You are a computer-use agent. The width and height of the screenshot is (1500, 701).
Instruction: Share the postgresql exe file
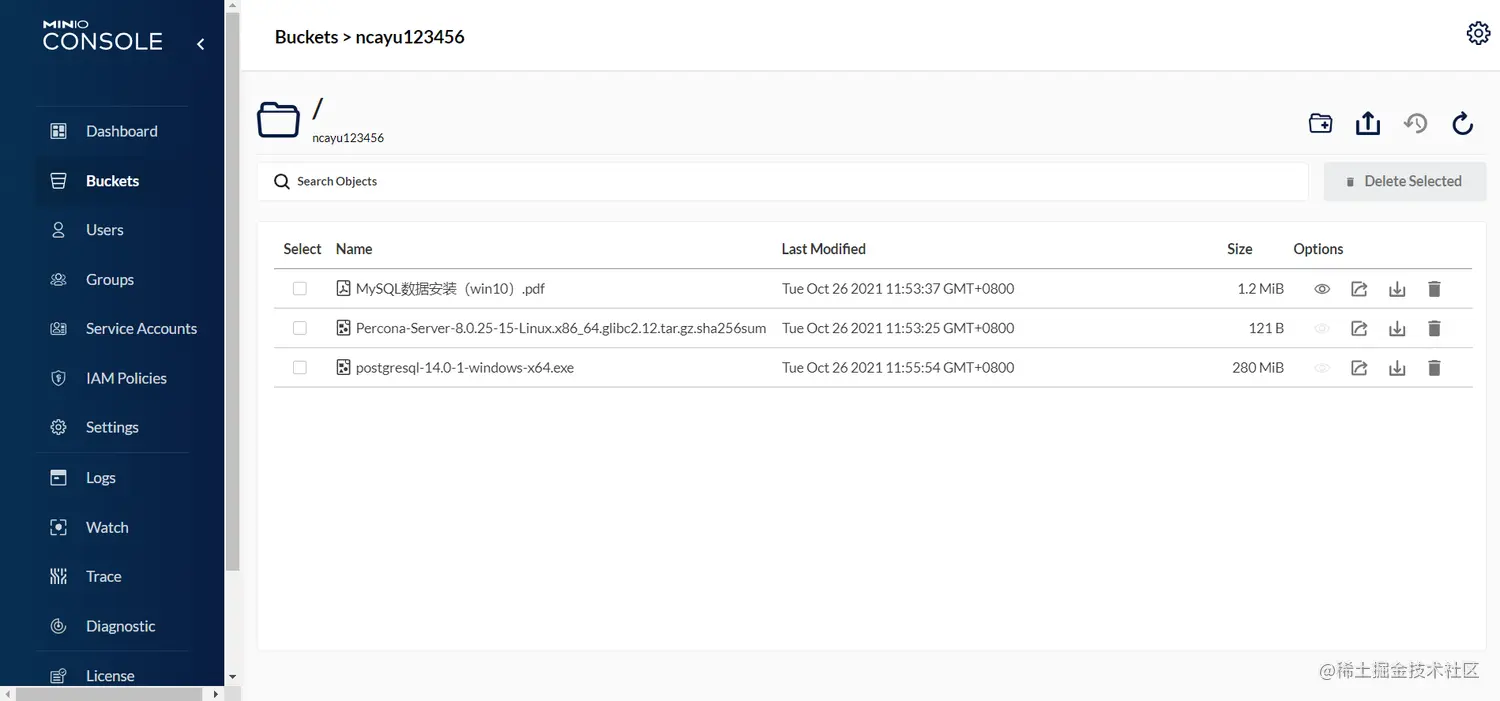[x=1359, y=368]
